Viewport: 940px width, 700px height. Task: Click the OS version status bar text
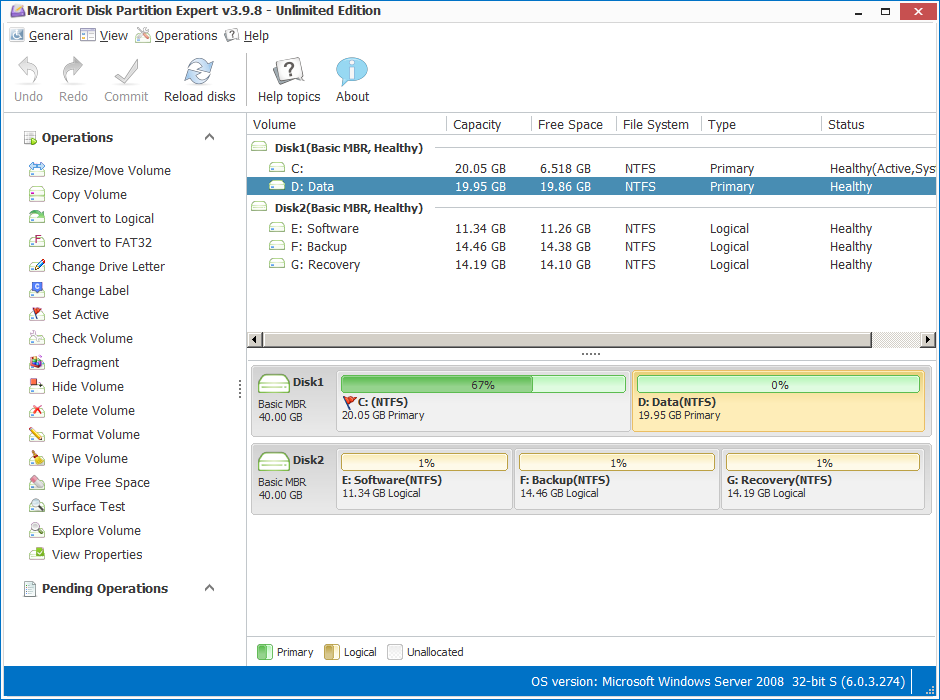[718, 681]
